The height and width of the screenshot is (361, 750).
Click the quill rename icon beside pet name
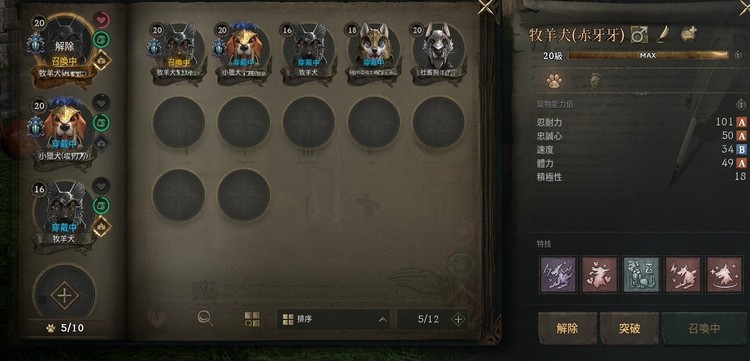coord(662,34)
